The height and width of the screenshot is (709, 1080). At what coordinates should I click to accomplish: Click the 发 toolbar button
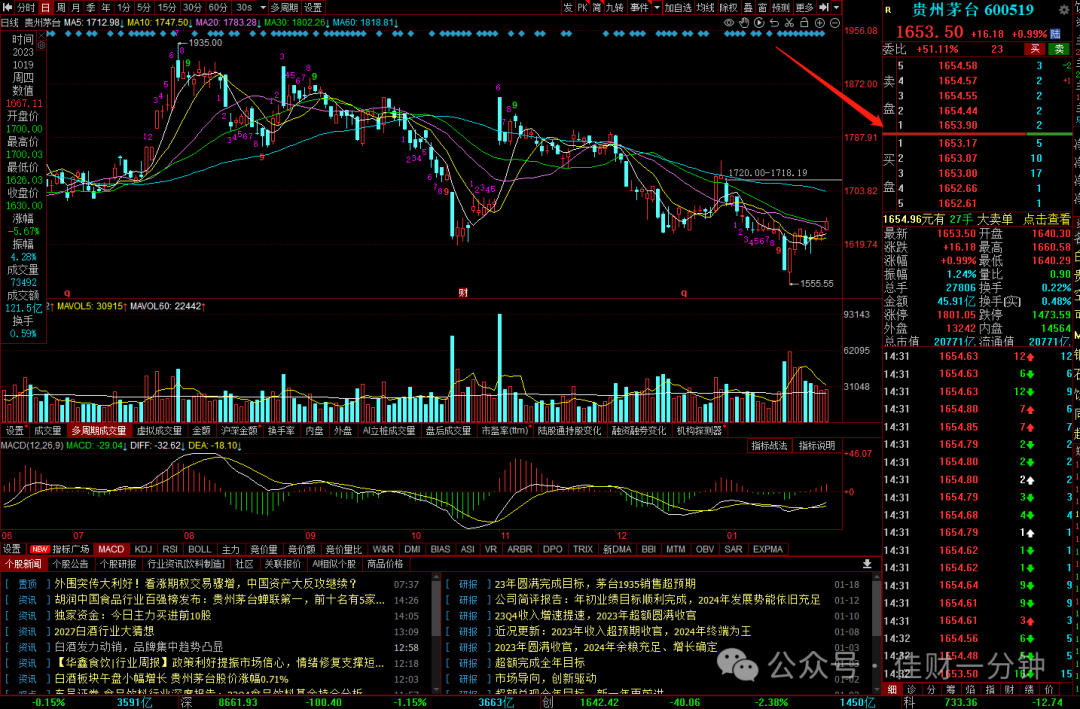pyautogui.click(x=568, y=7)
